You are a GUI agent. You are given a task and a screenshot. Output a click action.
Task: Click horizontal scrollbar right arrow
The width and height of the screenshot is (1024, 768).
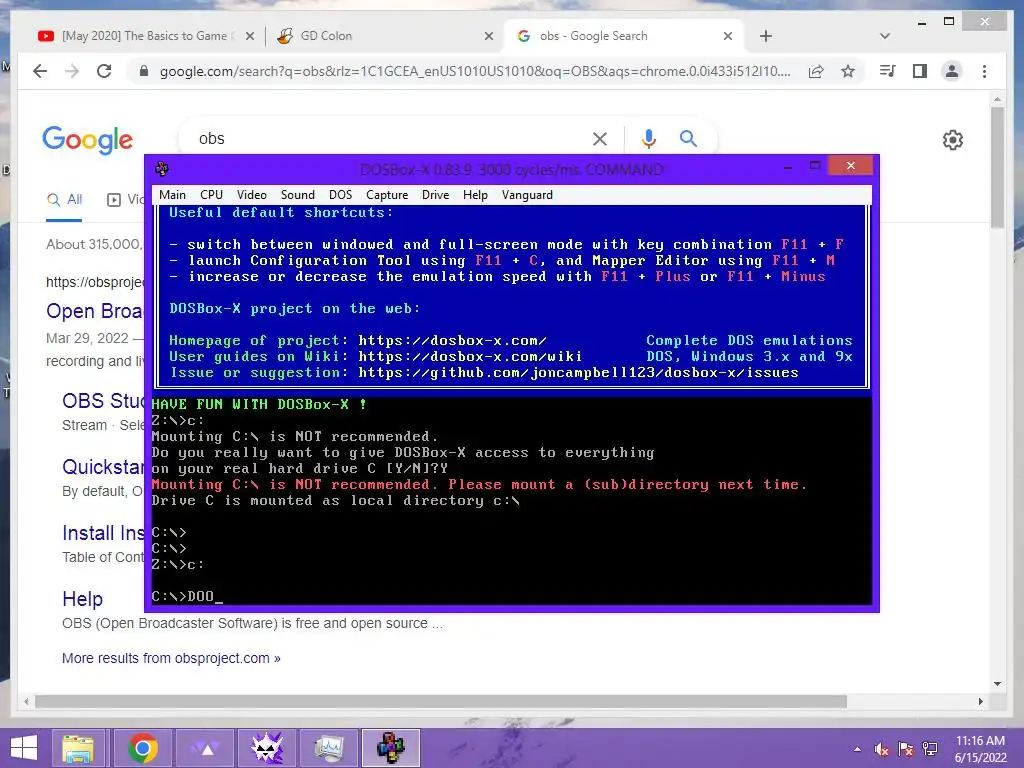pos(980,701)
